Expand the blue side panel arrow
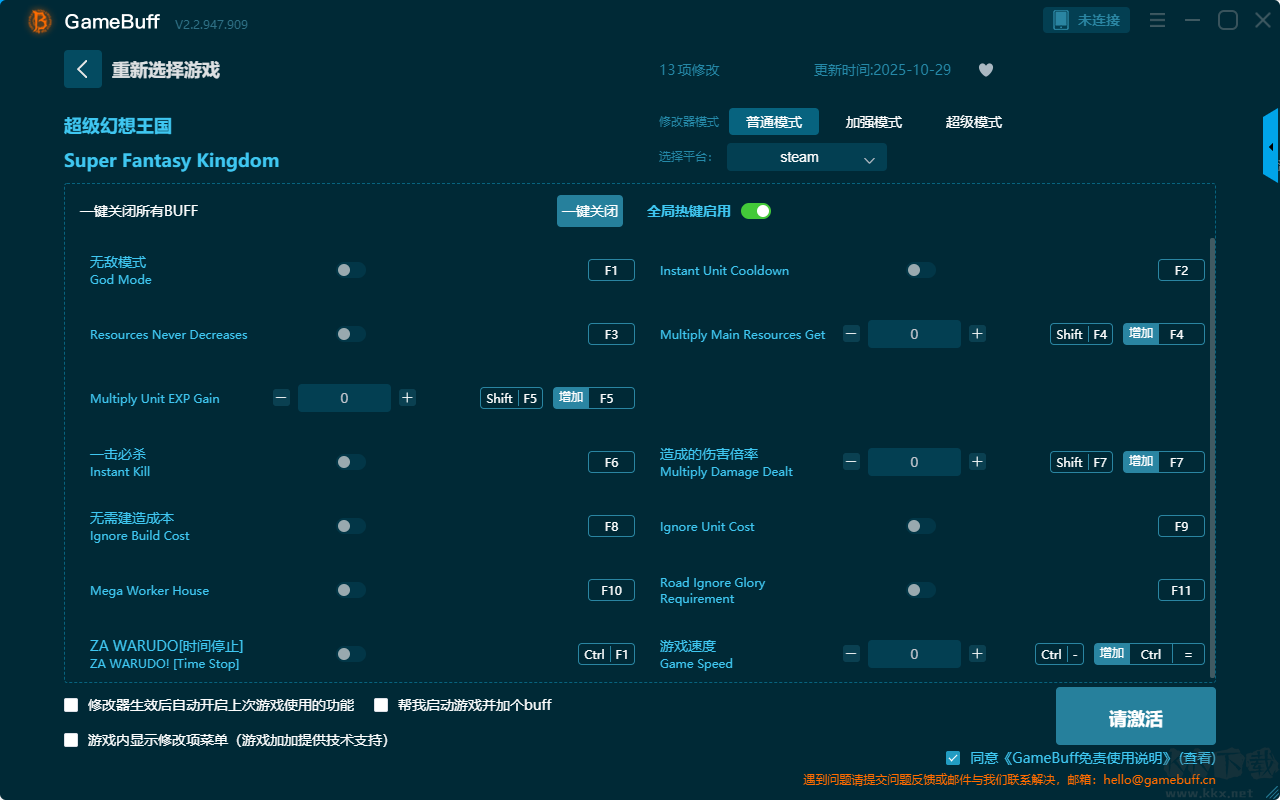This screenshot has width=1280, height=800. [1271, 147]
